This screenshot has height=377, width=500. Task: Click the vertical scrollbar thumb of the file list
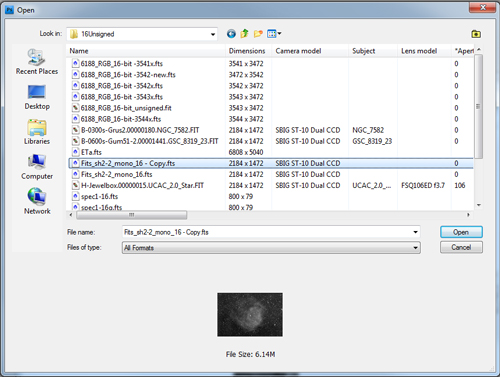478,106
